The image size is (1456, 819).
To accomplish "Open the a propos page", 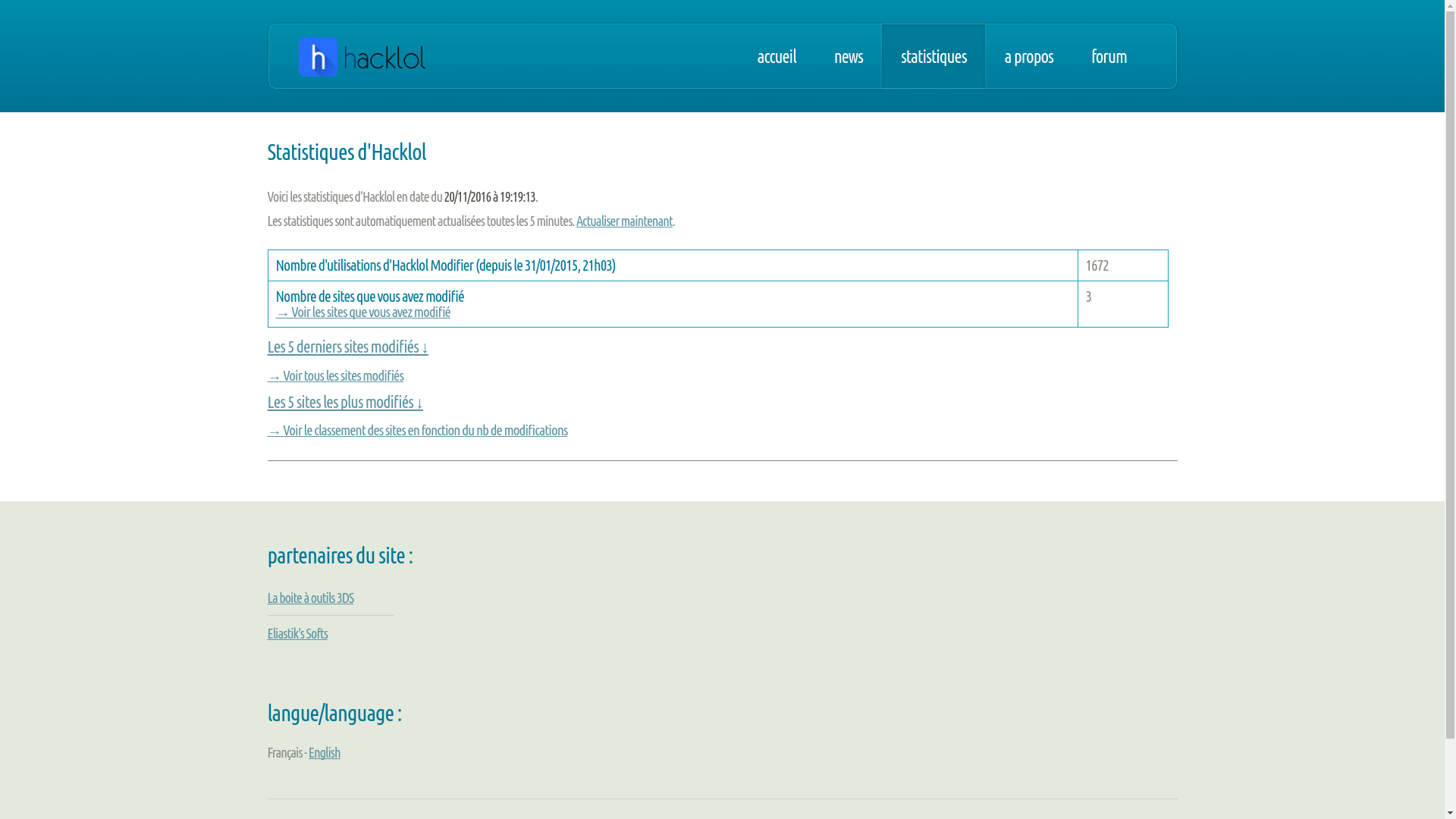I will pyautogui.click(x=1029, y=56).
